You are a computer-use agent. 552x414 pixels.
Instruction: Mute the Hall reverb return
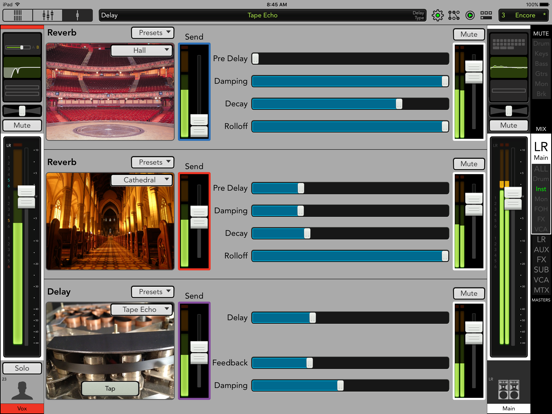[x=469, y=34]
